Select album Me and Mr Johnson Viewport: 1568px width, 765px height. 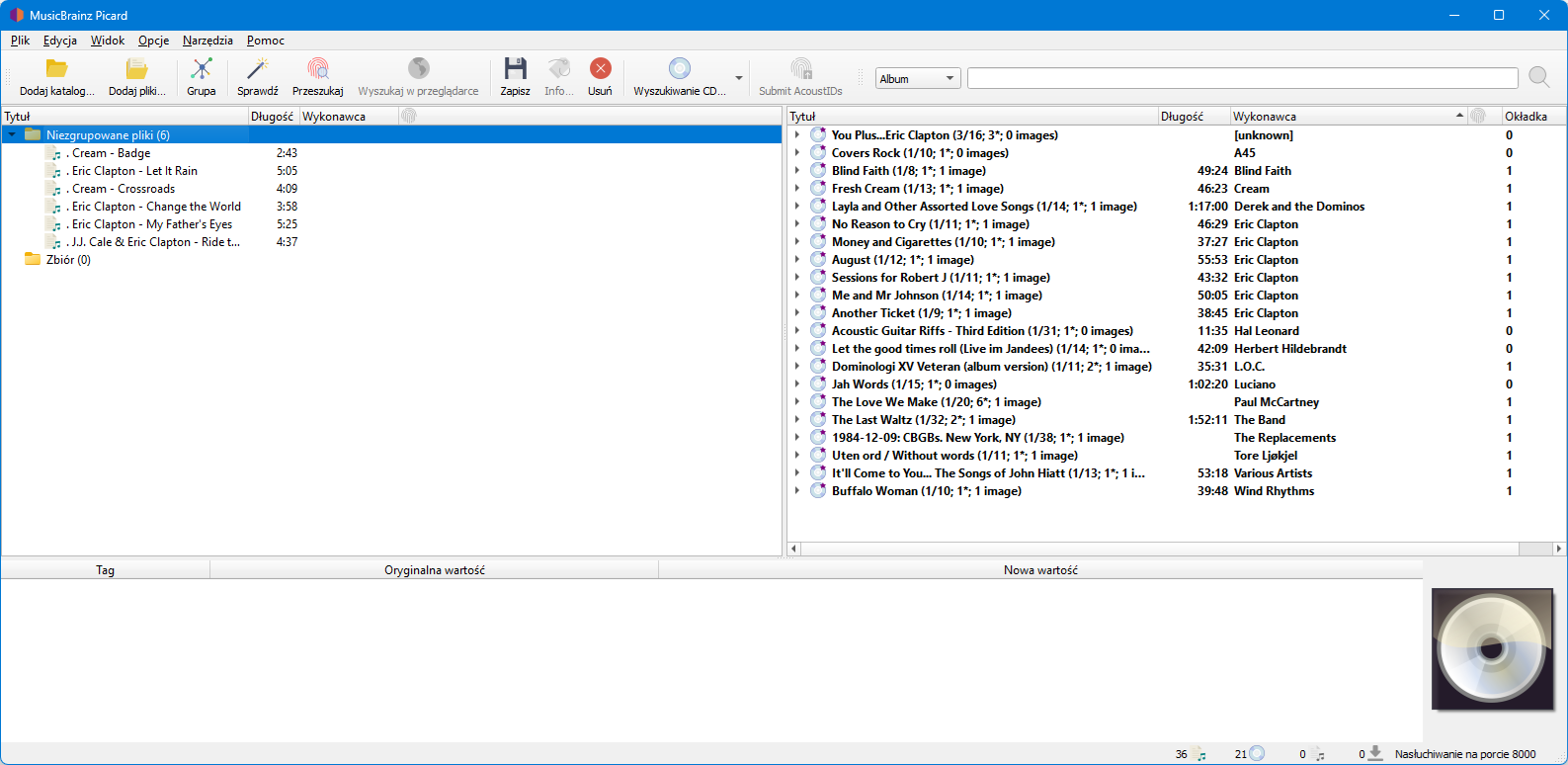(937, 295)
